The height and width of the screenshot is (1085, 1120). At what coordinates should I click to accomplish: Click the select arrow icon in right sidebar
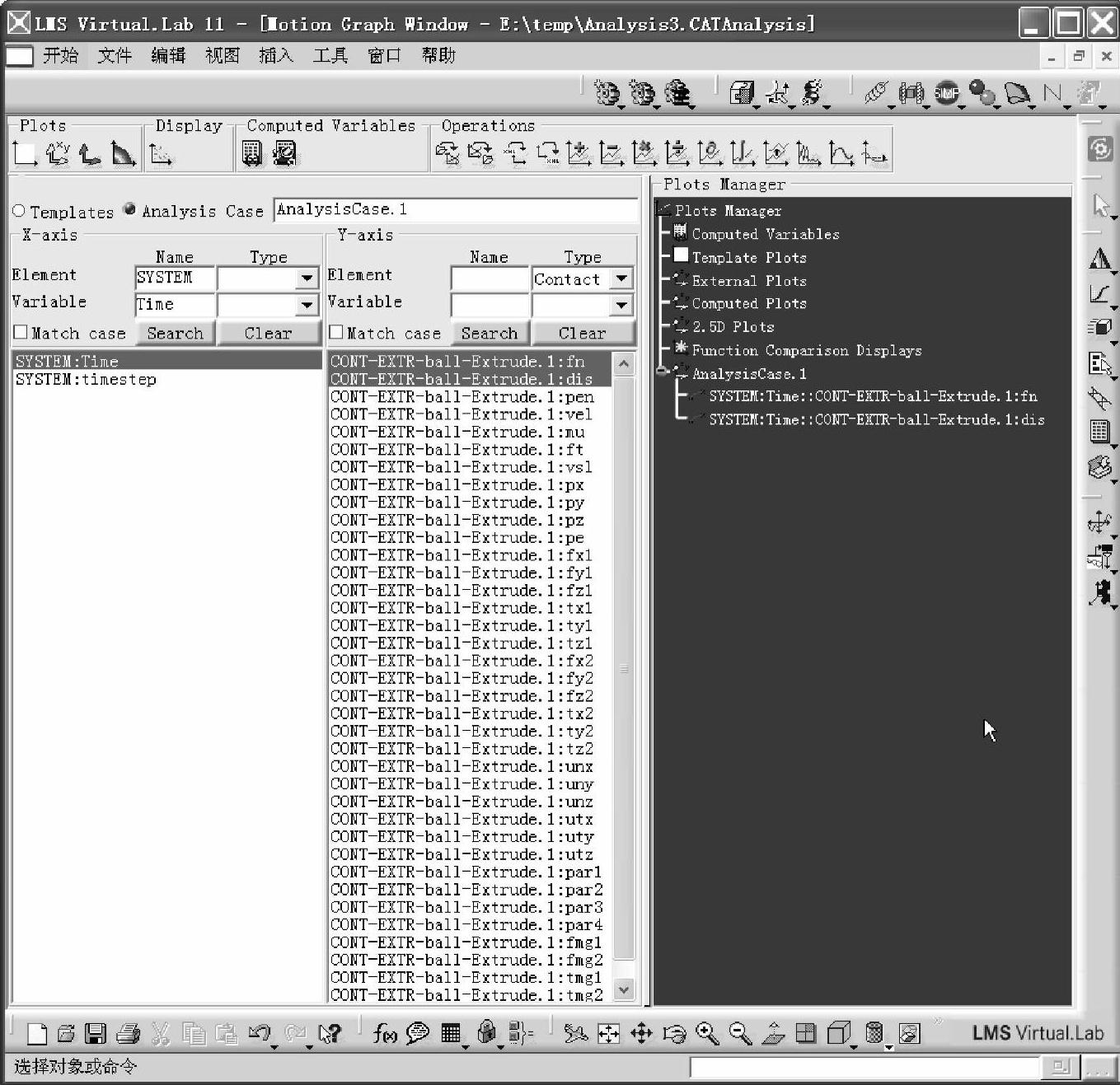(x=1101, y=206)
